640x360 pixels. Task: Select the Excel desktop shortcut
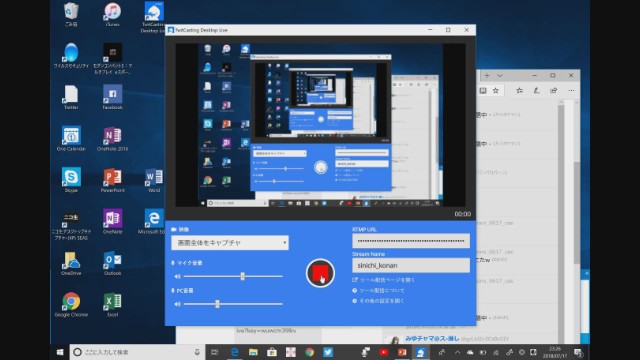(112, 304)
